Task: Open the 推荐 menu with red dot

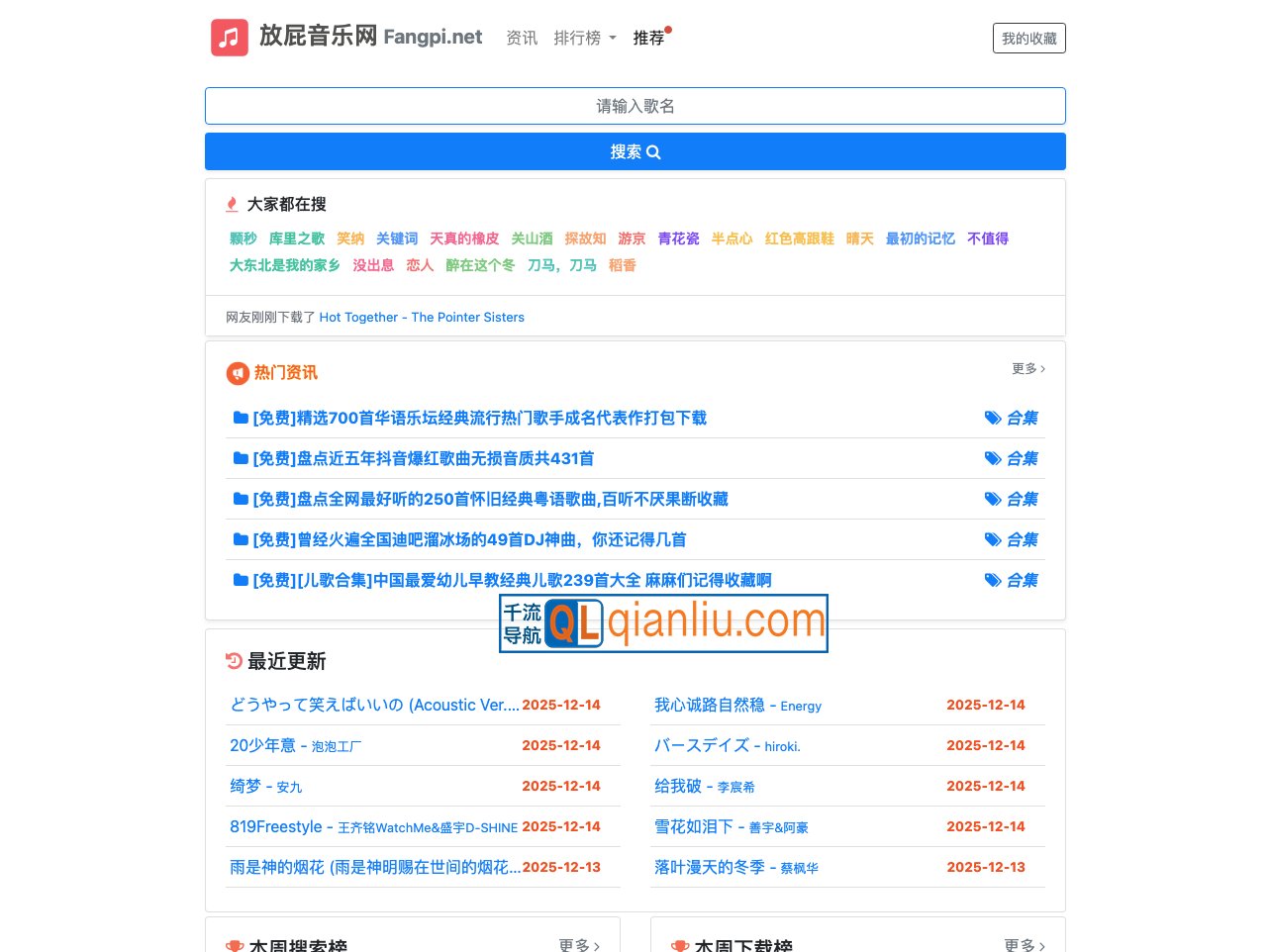Action: pos(648,38)
